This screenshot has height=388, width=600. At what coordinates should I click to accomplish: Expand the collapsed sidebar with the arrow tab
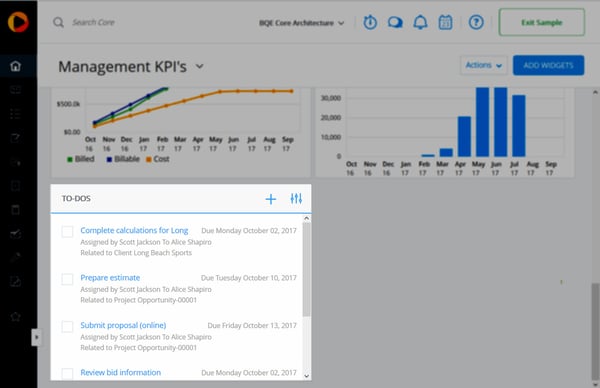[x=36, y=337]
